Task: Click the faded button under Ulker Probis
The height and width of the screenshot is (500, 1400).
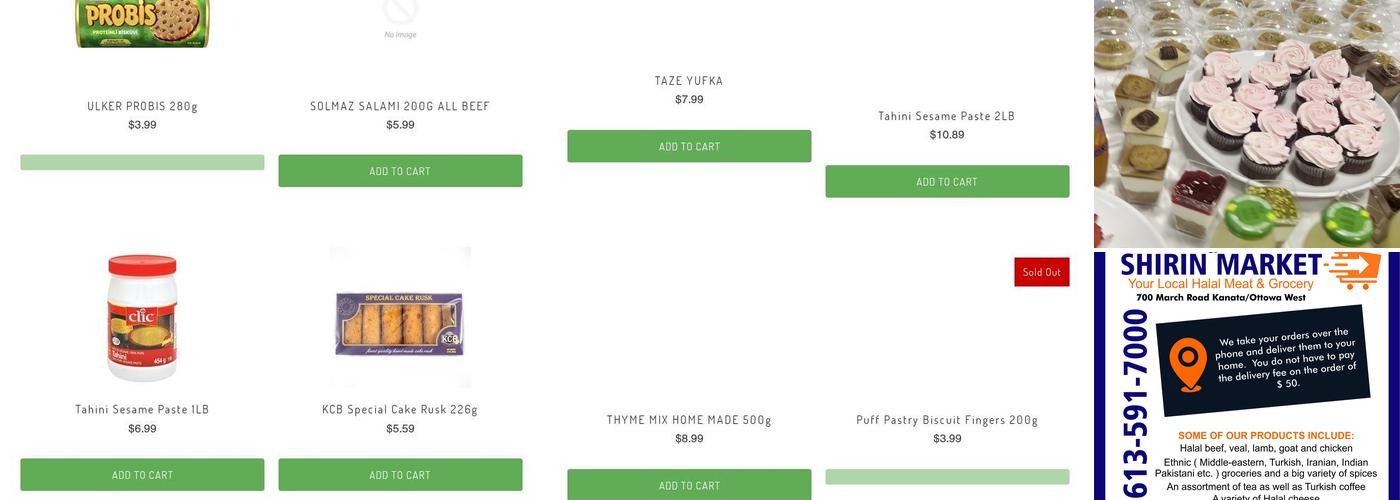Action: point(142,162)
